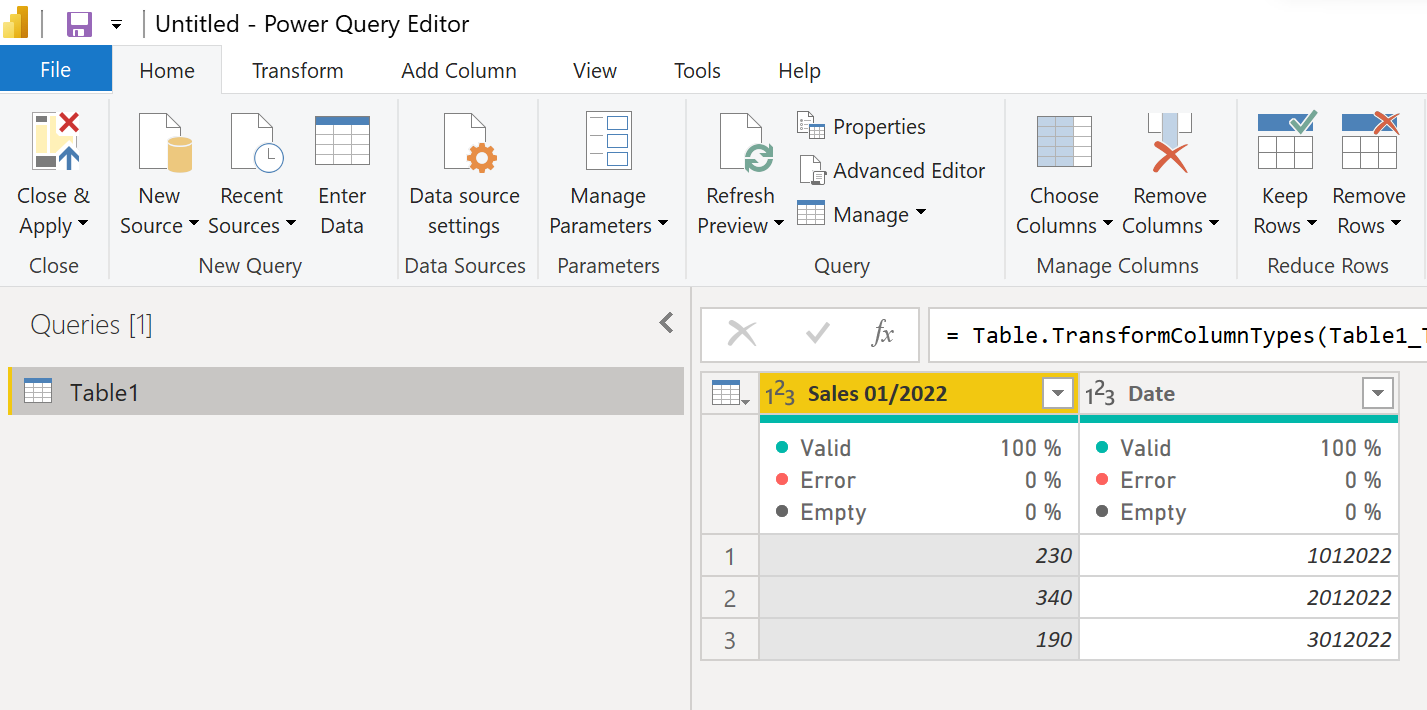Click the cell with value 230
This screenshot has height=710, width=1427.
tap(919, 555)
